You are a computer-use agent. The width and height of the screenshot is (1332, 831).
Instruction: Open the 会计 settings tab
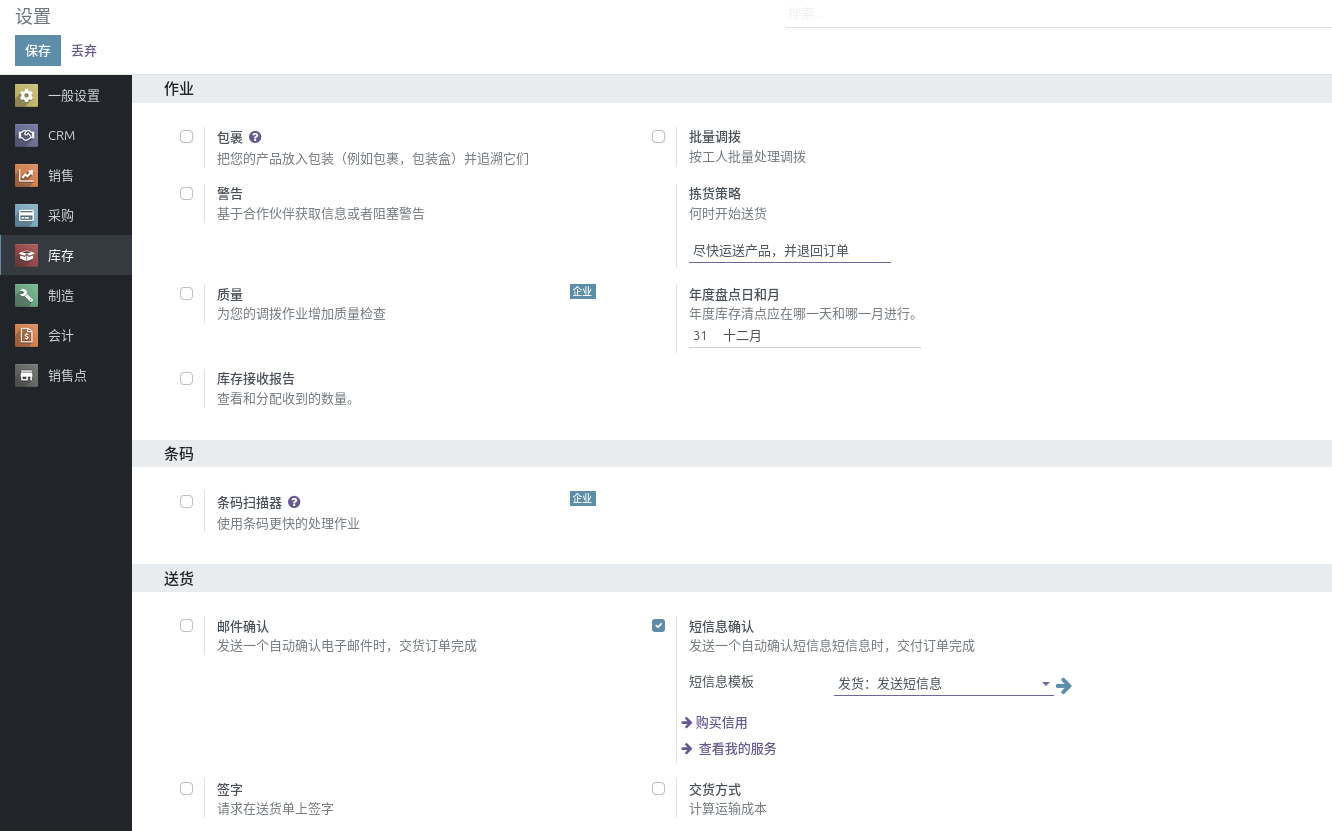[x=66, y=335]
